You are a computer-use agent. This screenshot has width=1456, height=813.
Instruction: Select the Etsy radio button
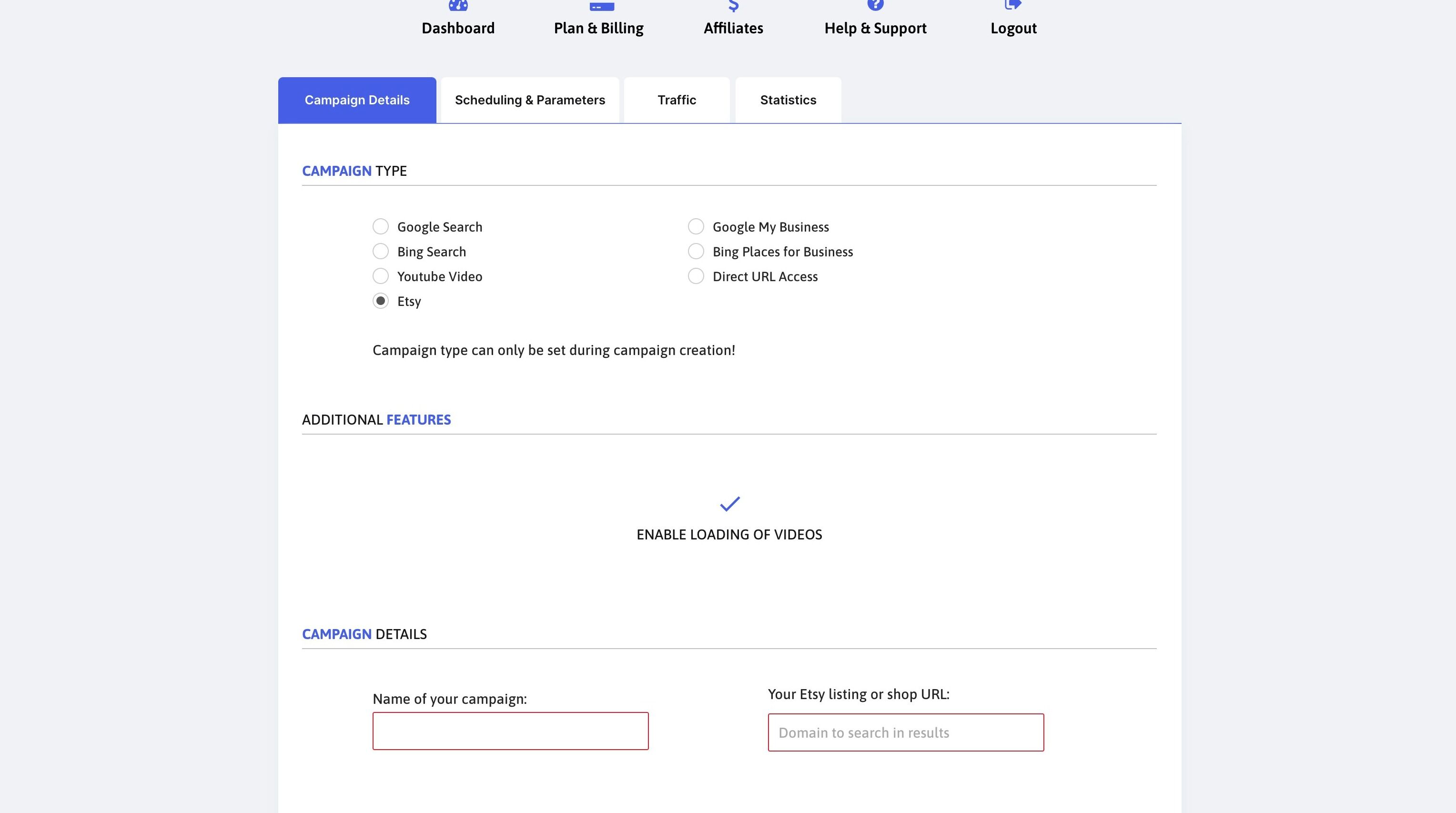(x=380, y=301)
